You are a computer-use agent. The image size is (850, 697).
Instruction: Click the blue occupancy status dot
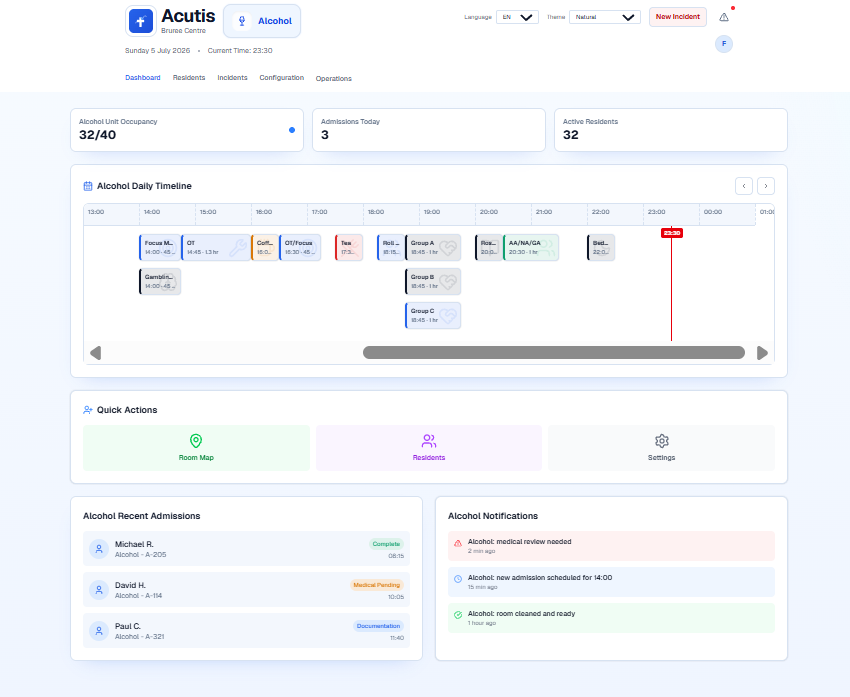292,130
